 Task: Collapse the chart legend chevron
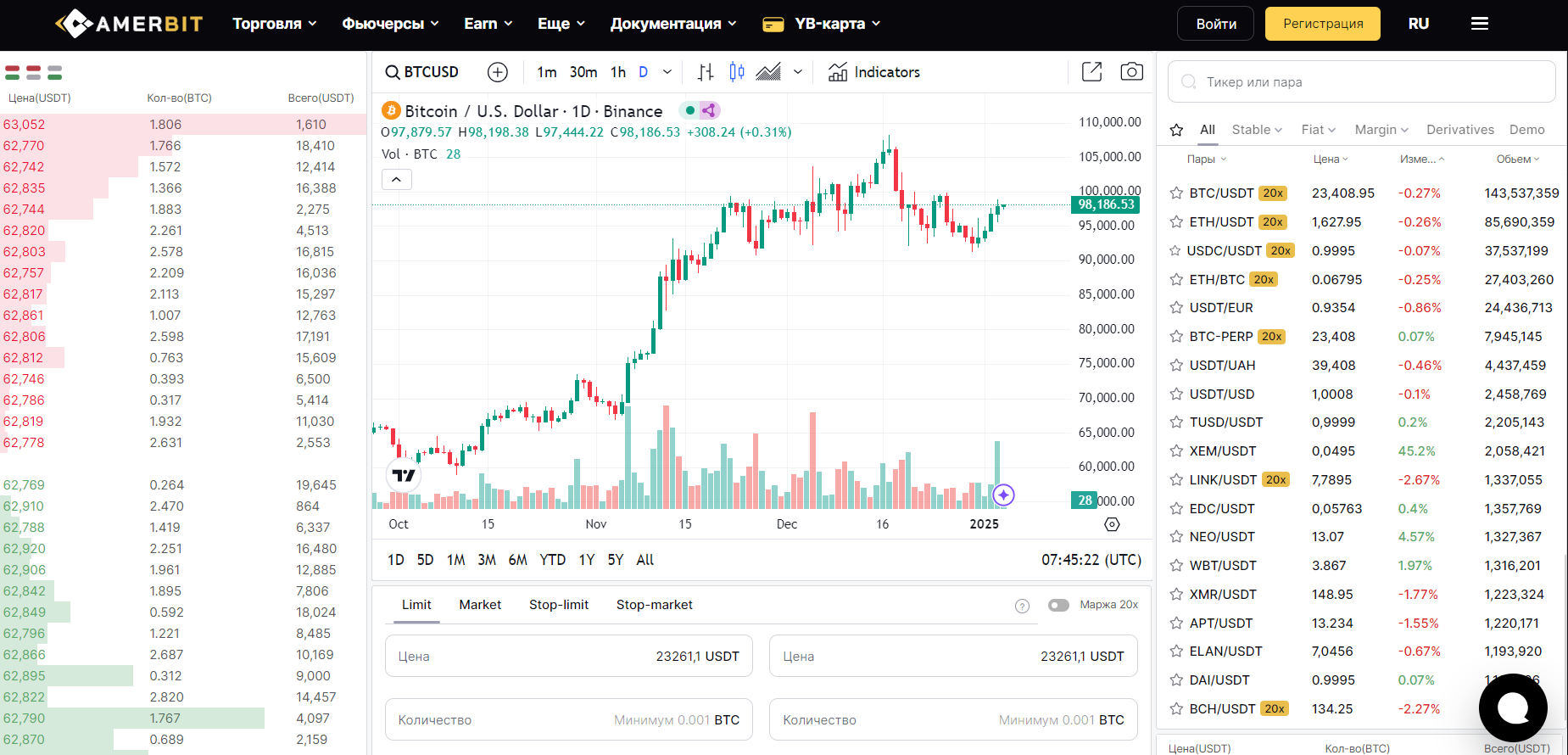point(397,180)
